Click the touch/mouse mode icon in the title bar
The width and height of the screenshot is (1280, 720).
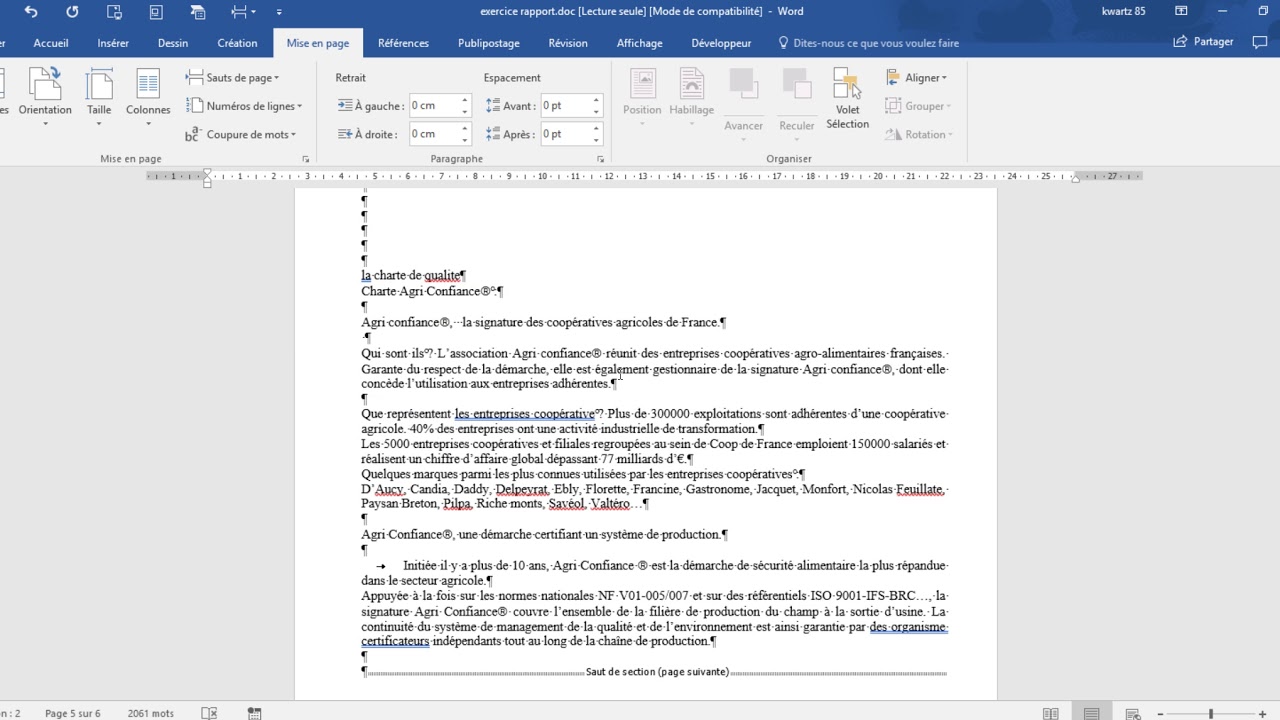point(114,12)
